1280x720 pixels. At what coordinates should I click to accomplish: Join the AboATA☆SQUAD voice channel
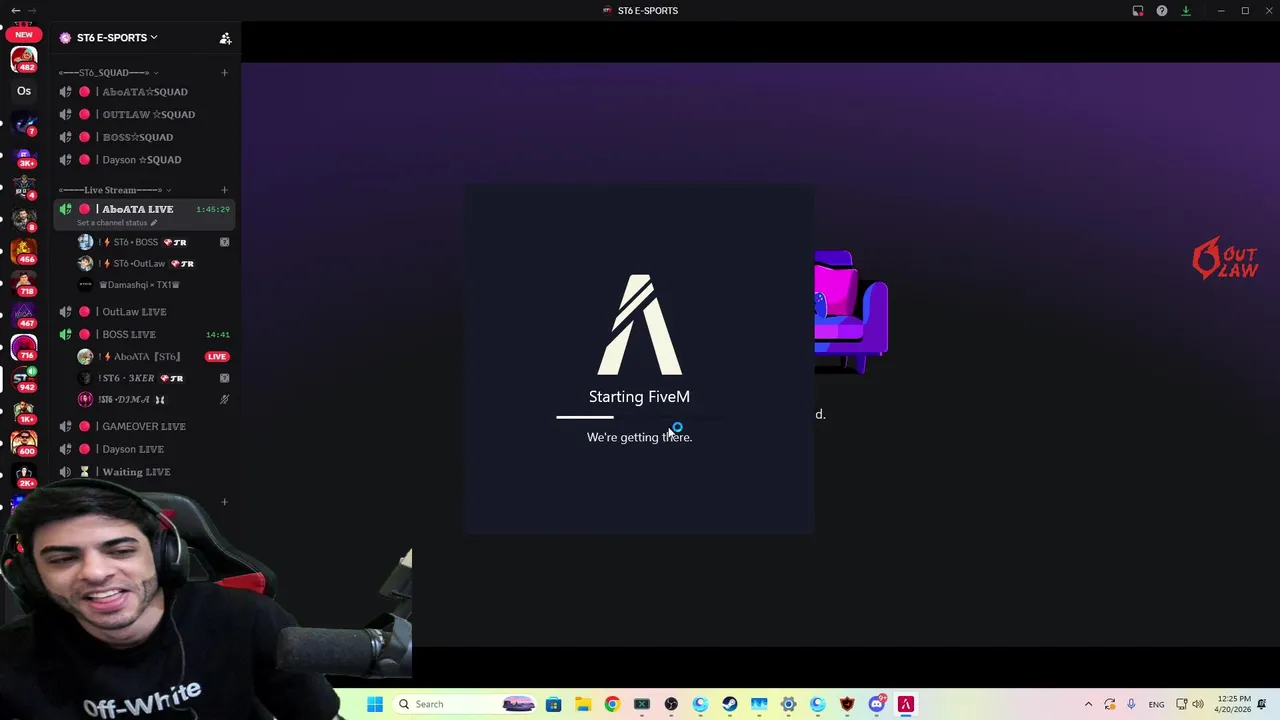[x=144, y=92]
